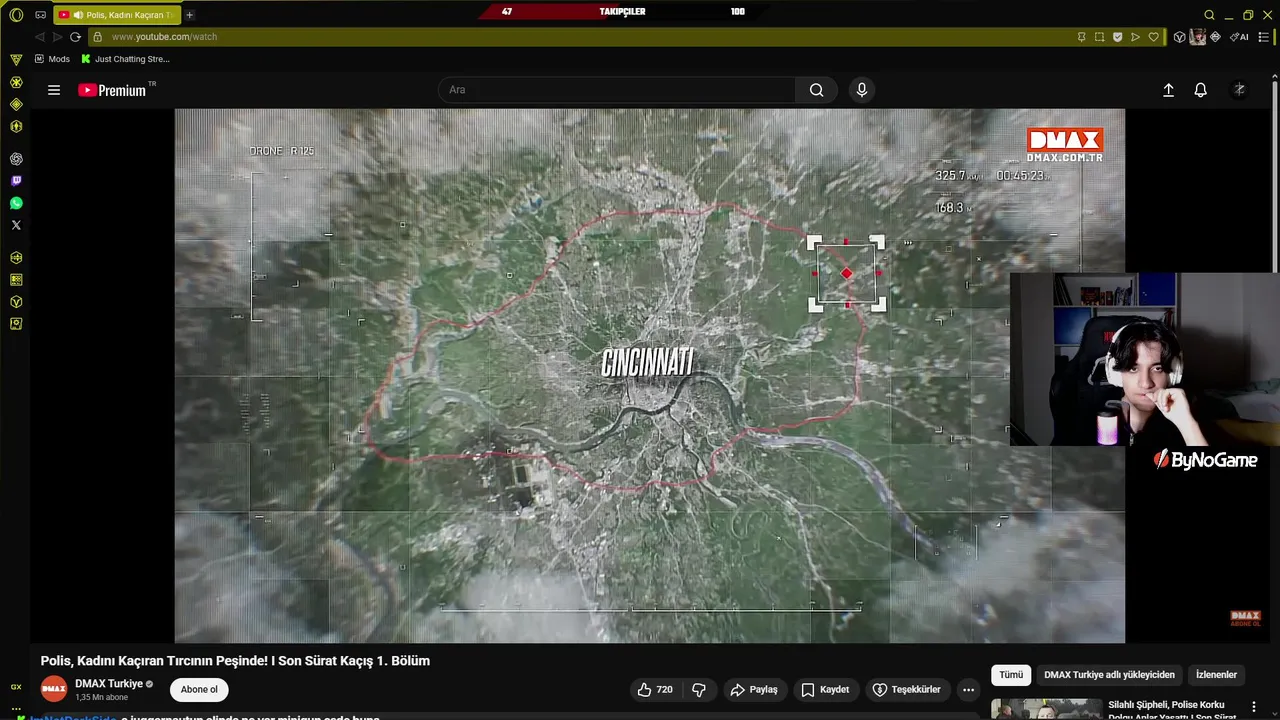Click the YouTube search magnifier button

coord(817,90)
